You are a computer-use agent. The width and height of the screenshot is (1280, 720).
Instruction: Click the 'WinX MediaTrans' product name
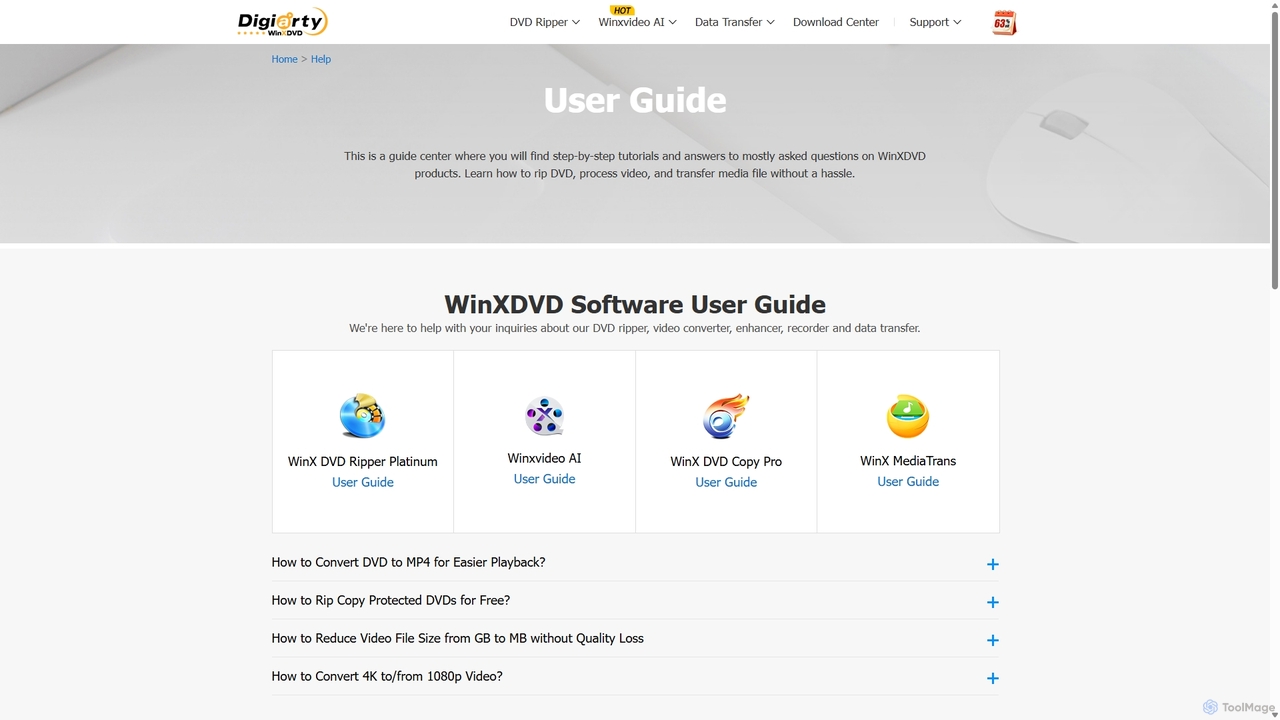908,461
